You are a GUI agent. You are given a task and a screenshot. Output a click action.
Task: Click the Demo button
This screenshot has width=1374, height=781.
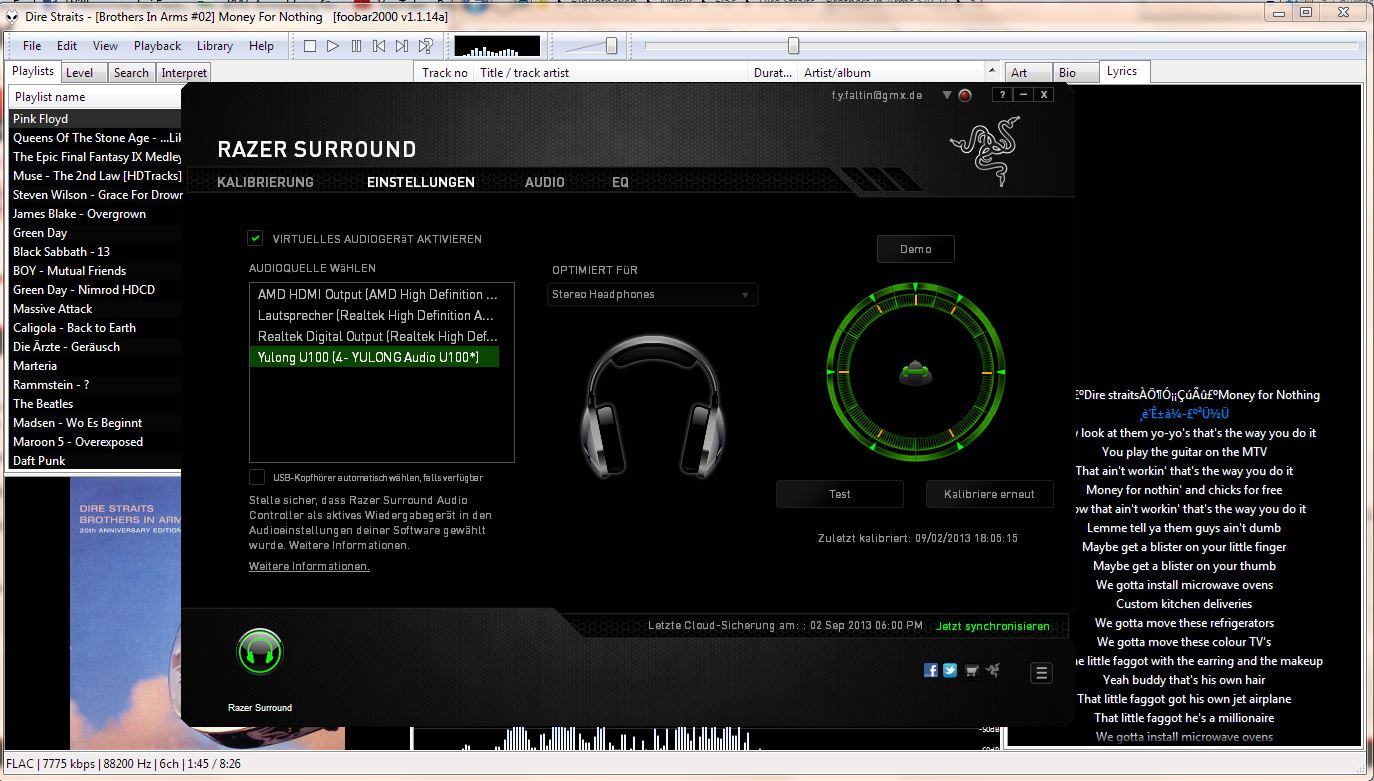(916, 249)
